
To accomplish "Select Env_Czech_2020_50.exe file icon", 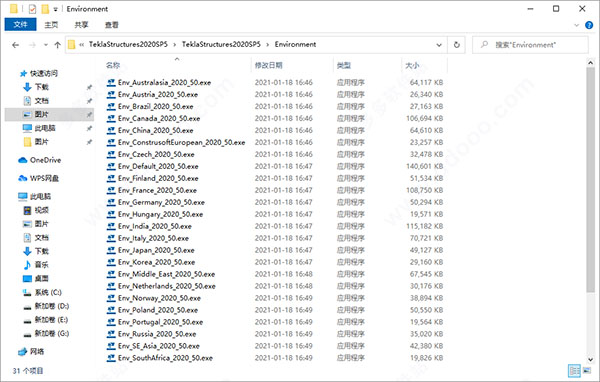I will (111, 154).
